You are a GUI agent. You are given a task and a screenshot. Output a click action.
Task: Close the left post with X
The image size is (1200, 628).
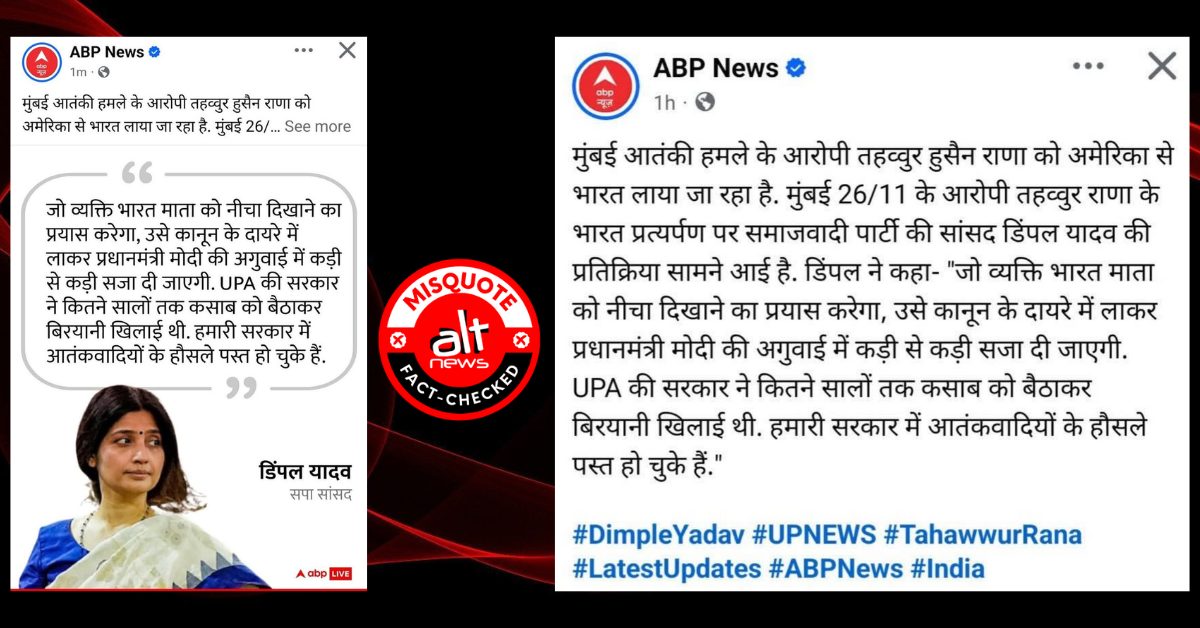point(347,50)
